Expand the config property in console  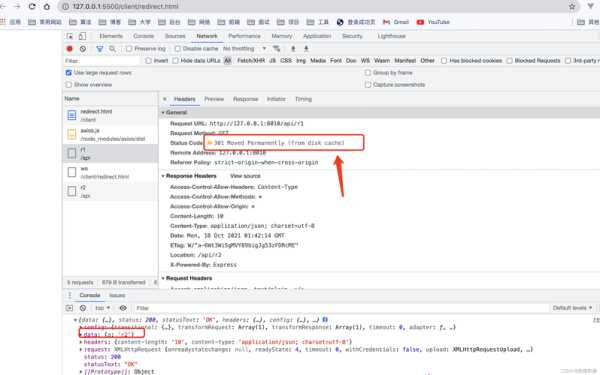tap(81, 327)
